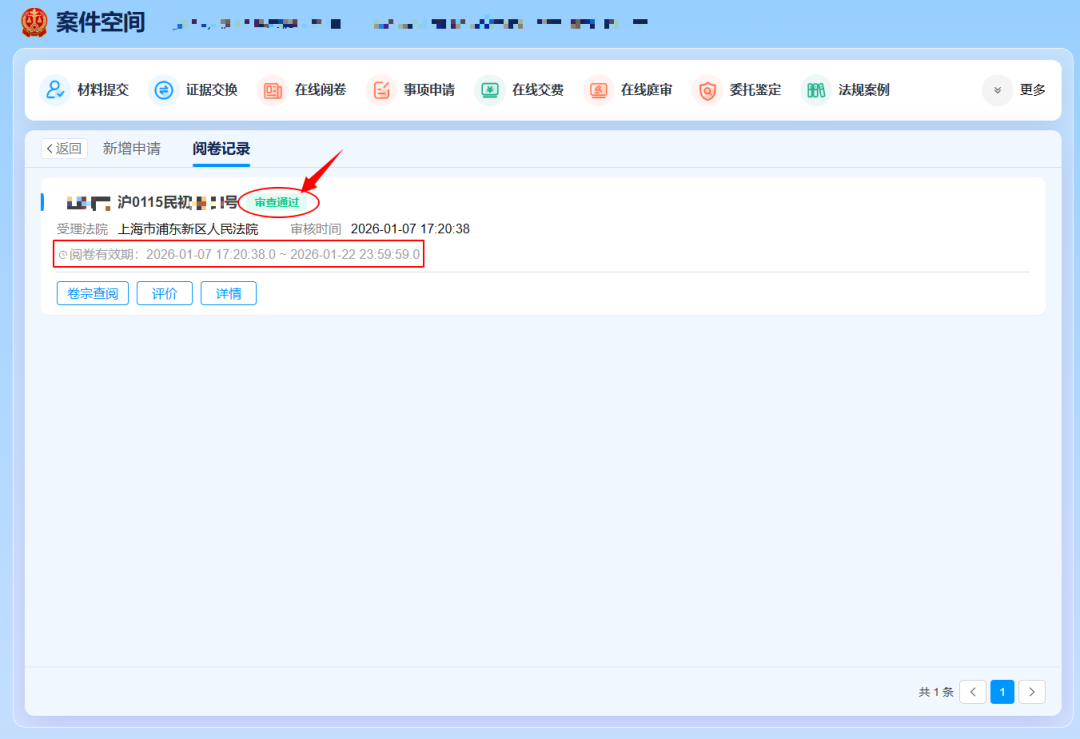Open the 在线交费 icon
Screen dimensions: 1080x739
coord(490,90)
